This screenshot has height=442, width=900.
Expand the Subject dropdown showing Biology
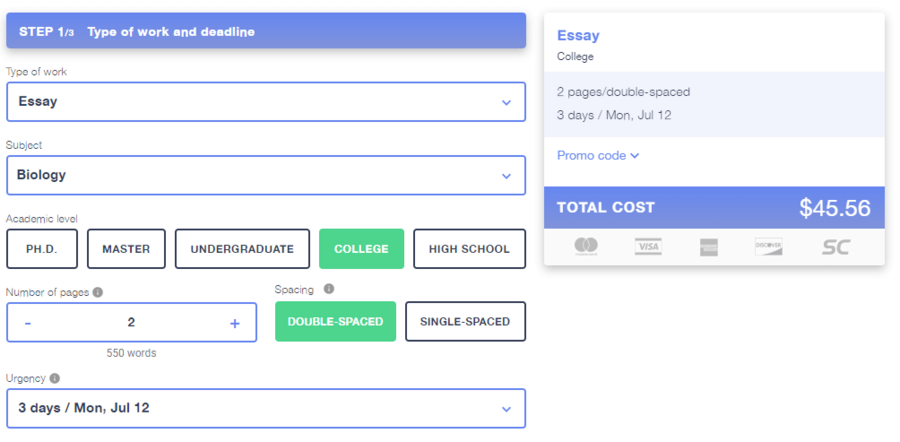pyautogui.click(x=266, y=175)
